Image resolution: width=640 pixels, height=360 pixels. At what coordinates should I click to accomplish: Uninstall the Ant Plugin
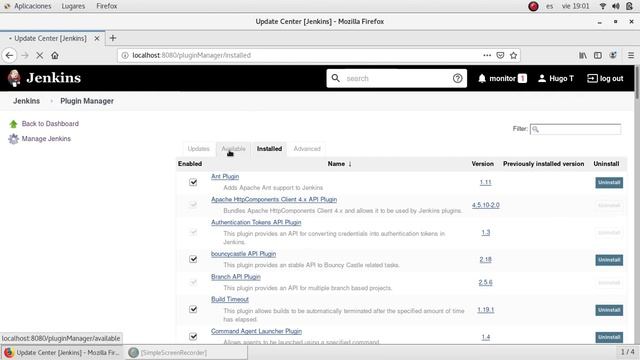click(x=609, y=182)
